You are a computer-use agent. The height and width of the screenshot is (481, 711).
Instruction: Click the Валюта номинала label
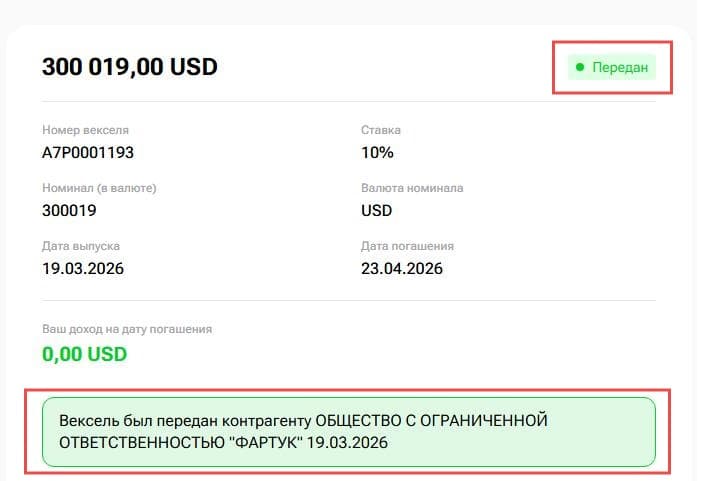point(411,188)
